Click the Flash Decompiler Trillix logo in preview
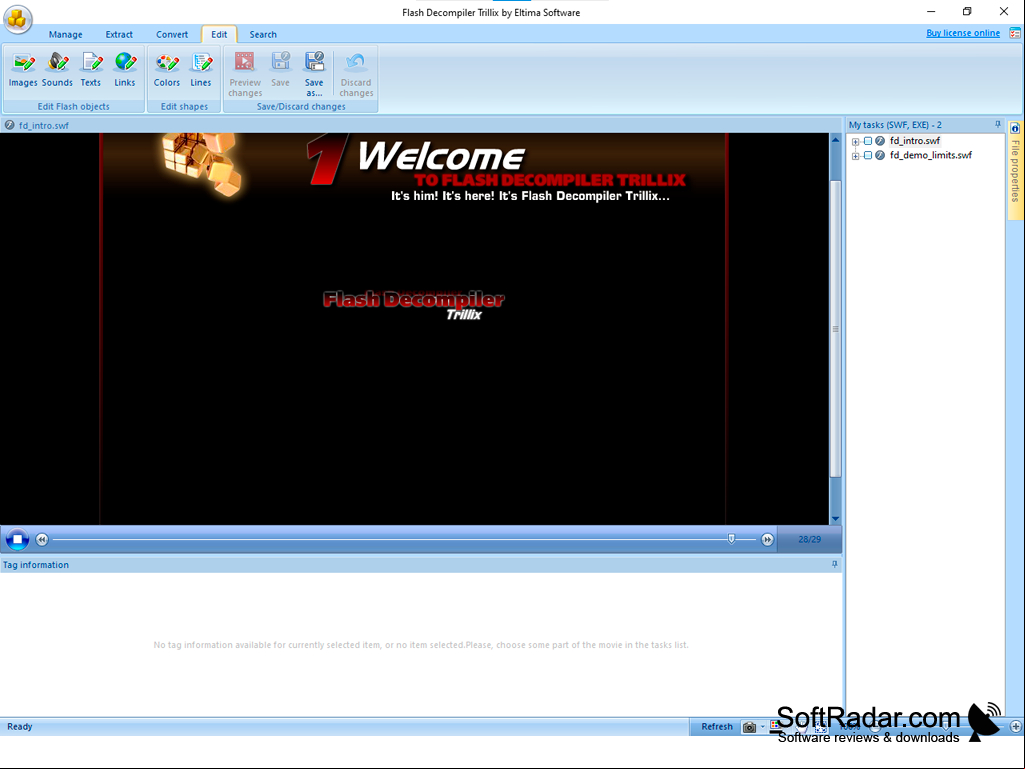Image resolution: width=1025 pixels, height=769 pixels. 414,305
